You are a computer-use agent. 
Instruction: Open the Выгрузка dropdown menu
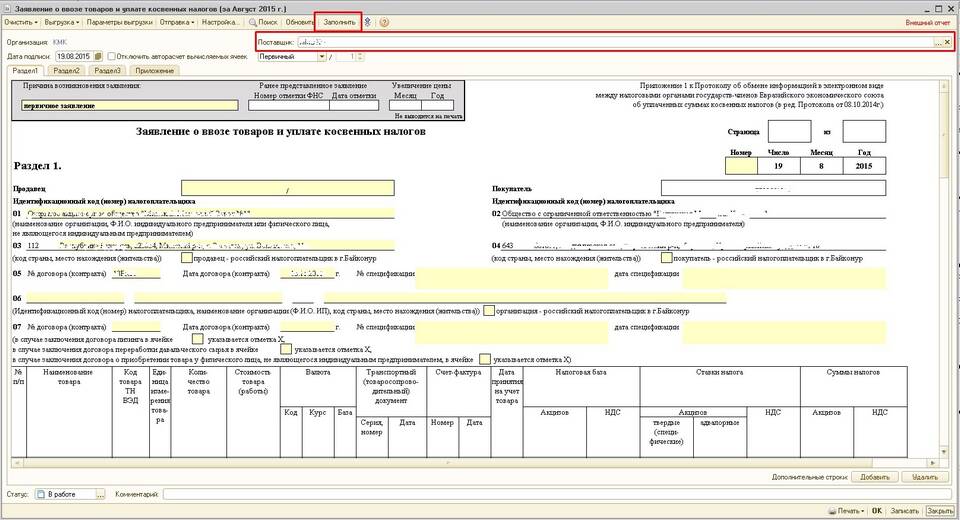click(61, 22)
